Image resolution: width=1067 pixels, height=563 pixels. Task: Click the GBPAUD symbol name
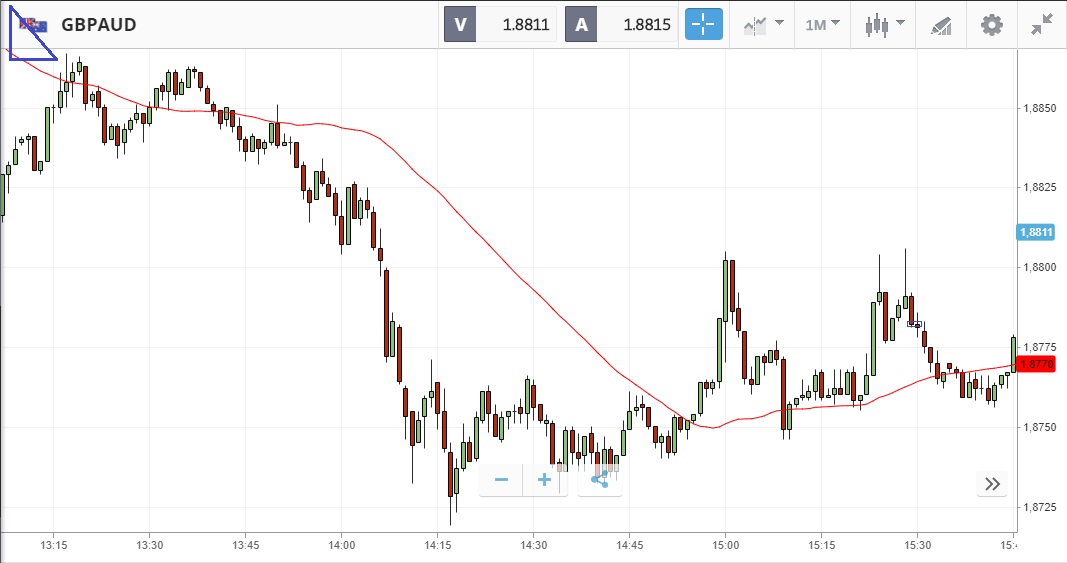click(x=99, y=25)
